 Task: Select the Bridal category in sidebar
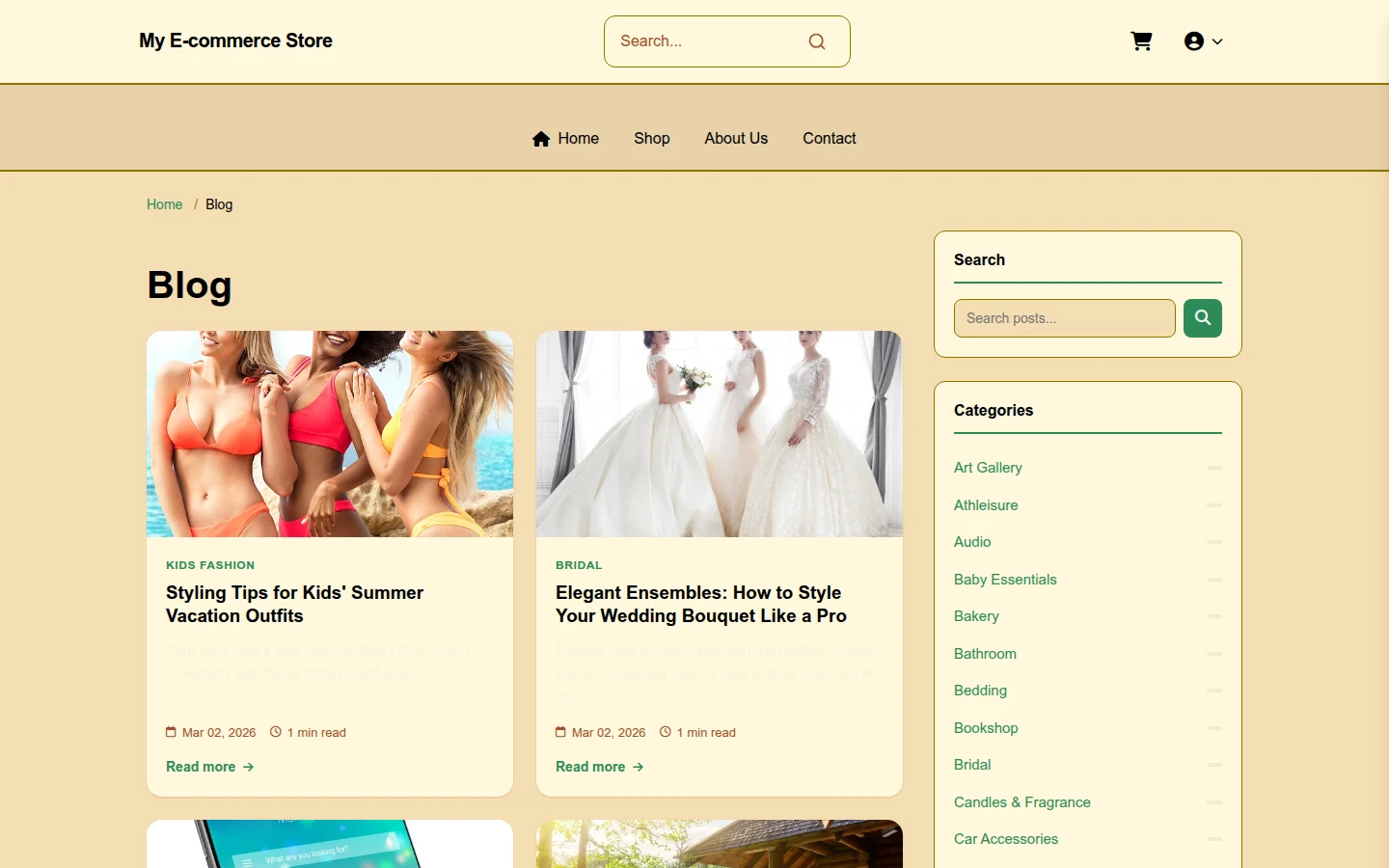click(972, 765)
